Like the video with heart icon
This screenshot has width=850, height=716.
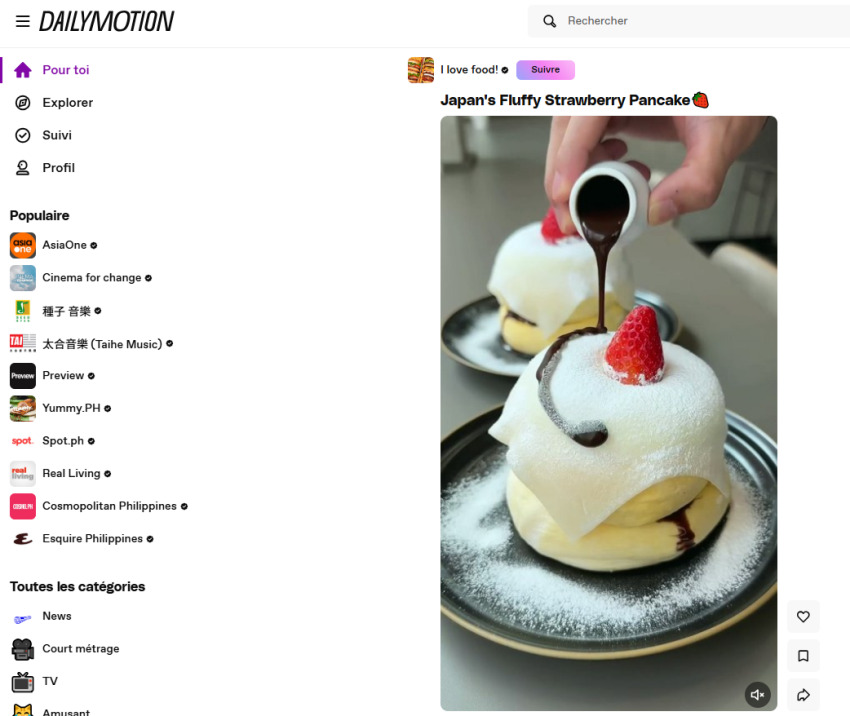point(803,616)
